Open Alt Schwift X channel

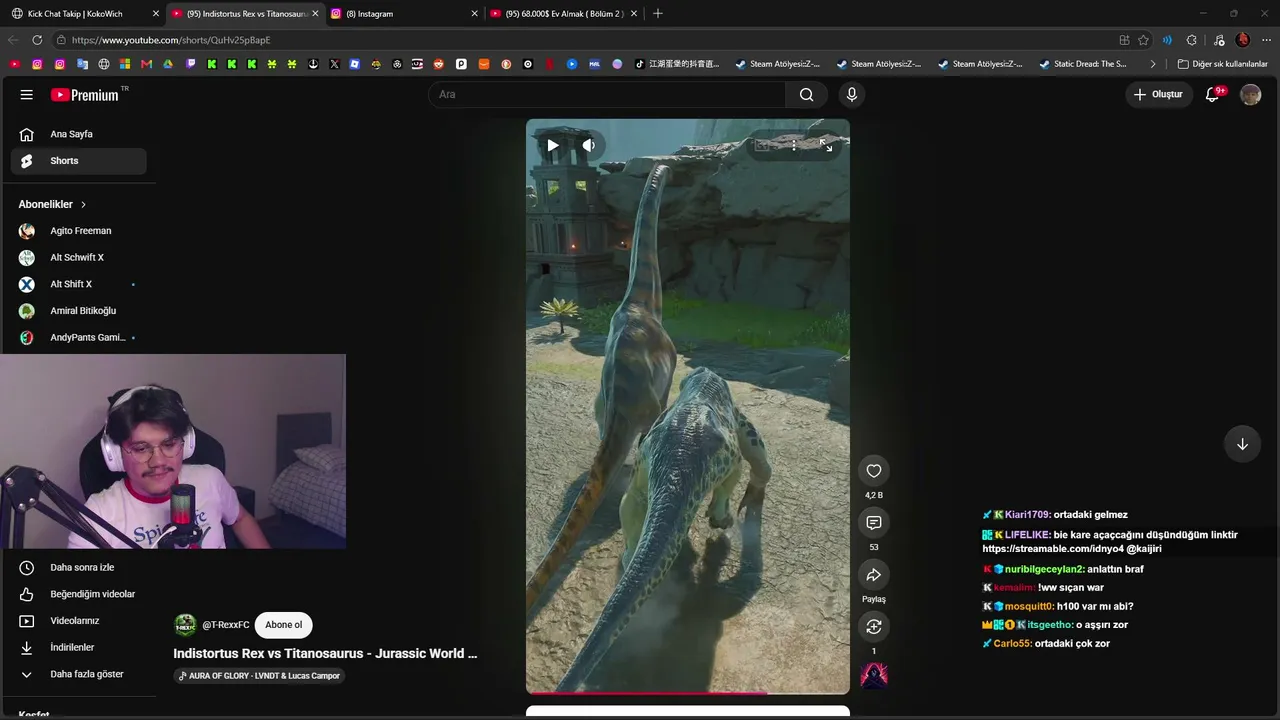point(78,258)
